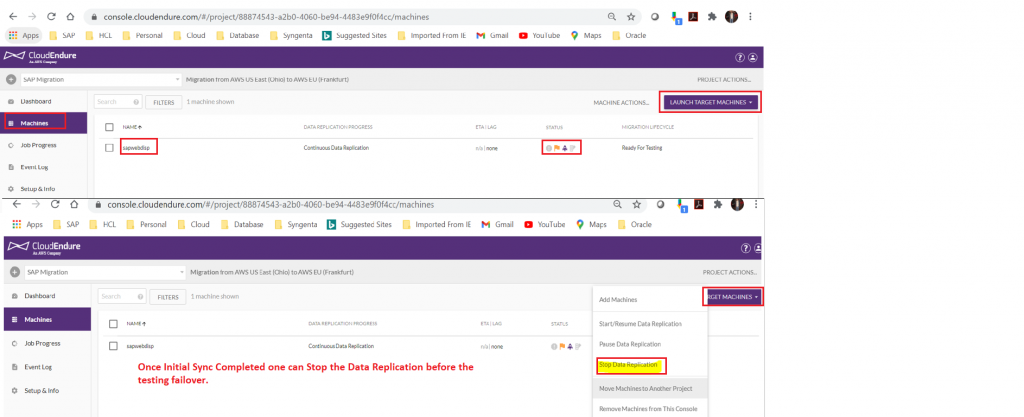This screenshot has height=417, width=1024.
Task: Choose Pause Data Replication from menu
Action: tap(630, 344)
